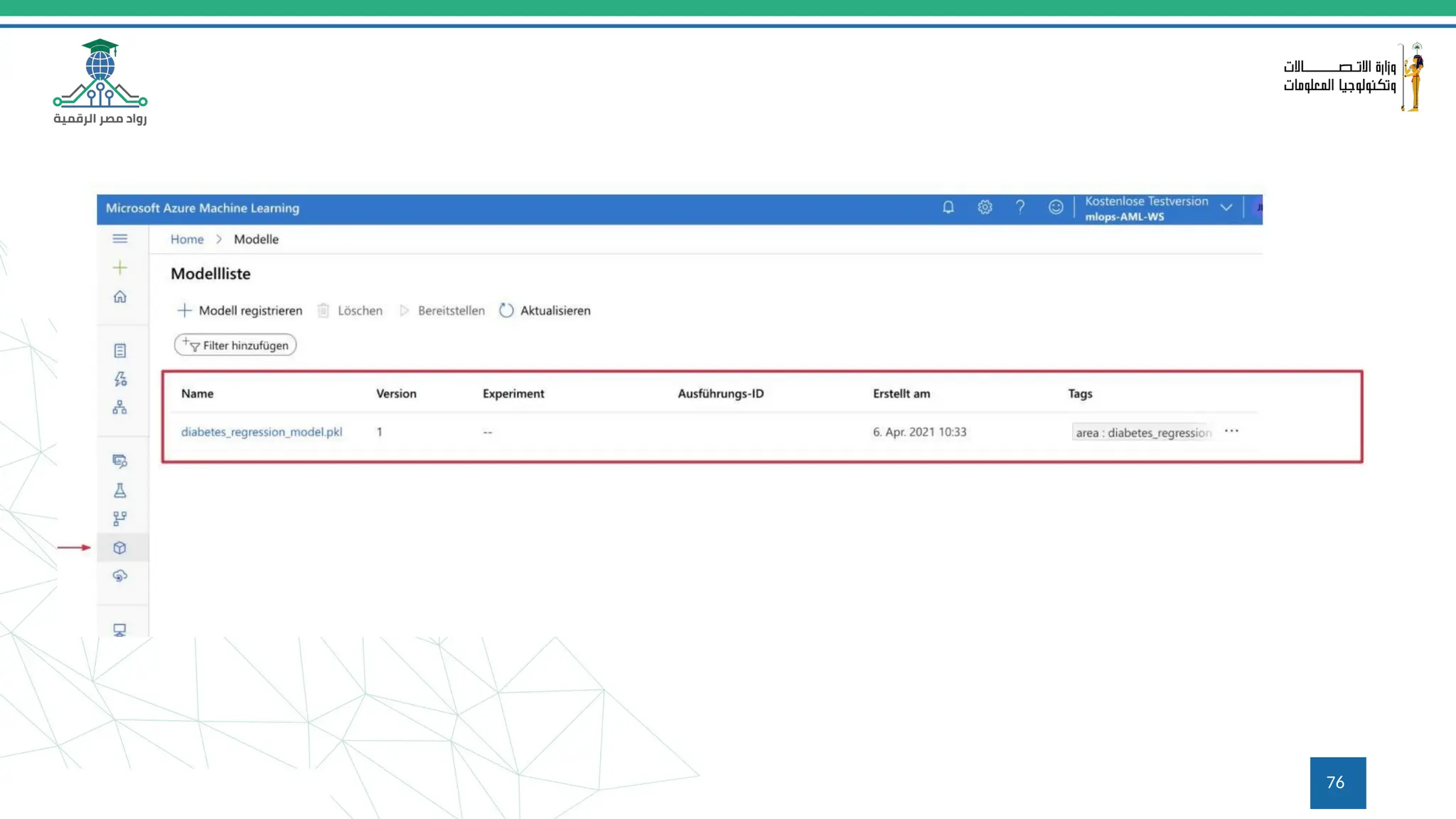
Task: Click the help question mark icon
Action: tap(1020, 207)
